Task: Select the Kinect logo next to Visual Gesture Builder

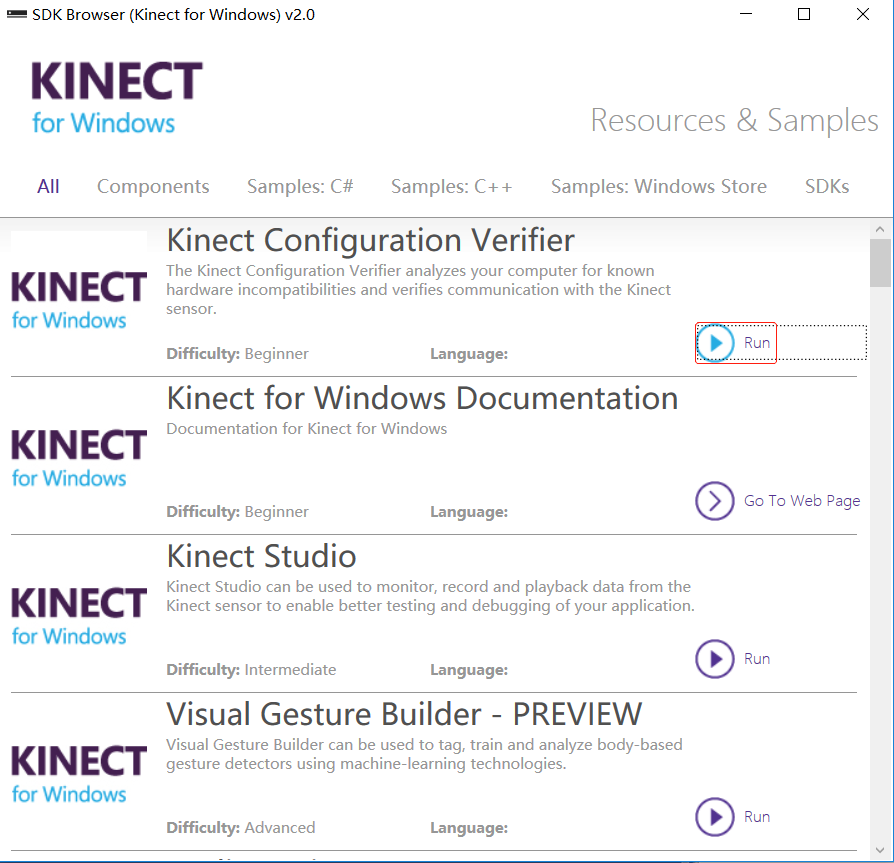Action: click(x=79, y=773)
